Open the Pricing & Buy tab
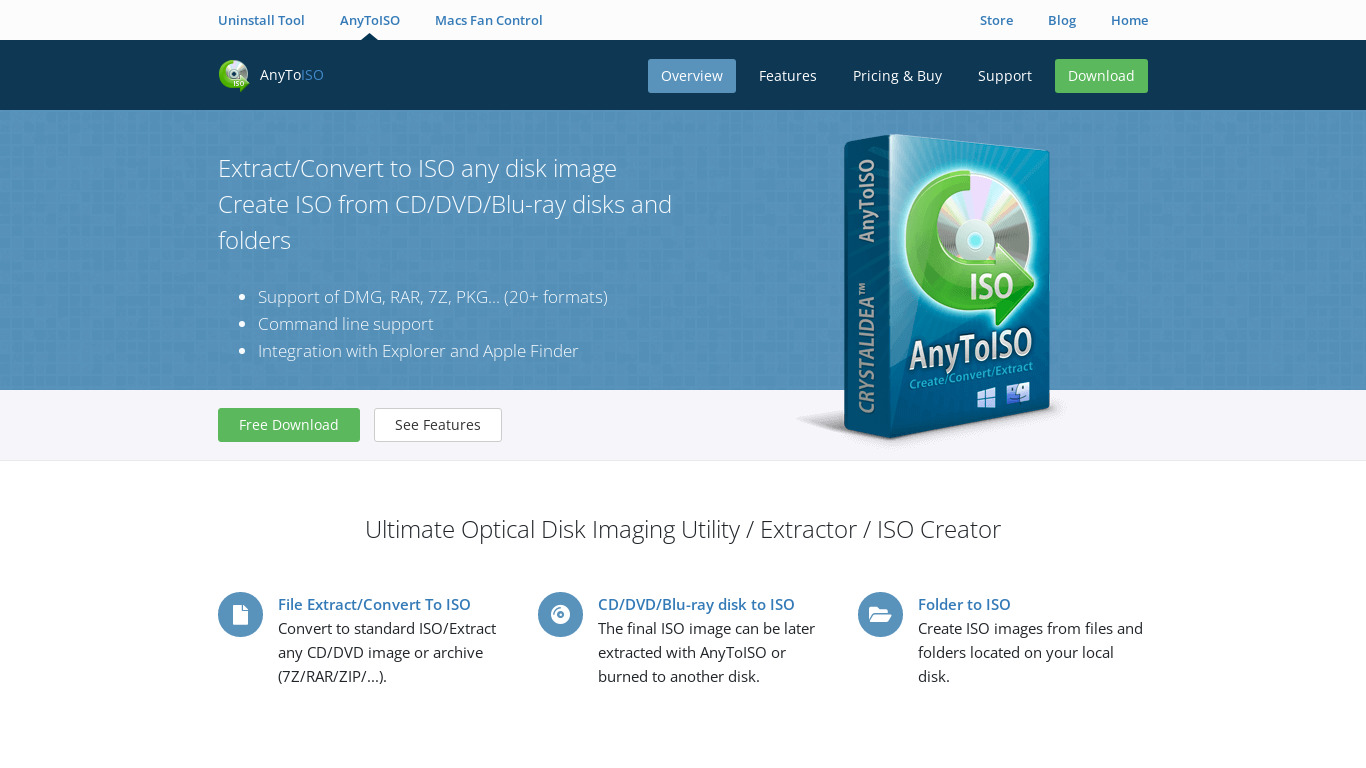The image size is (1366, 768). pyautogui.click(x=897, y=76)
